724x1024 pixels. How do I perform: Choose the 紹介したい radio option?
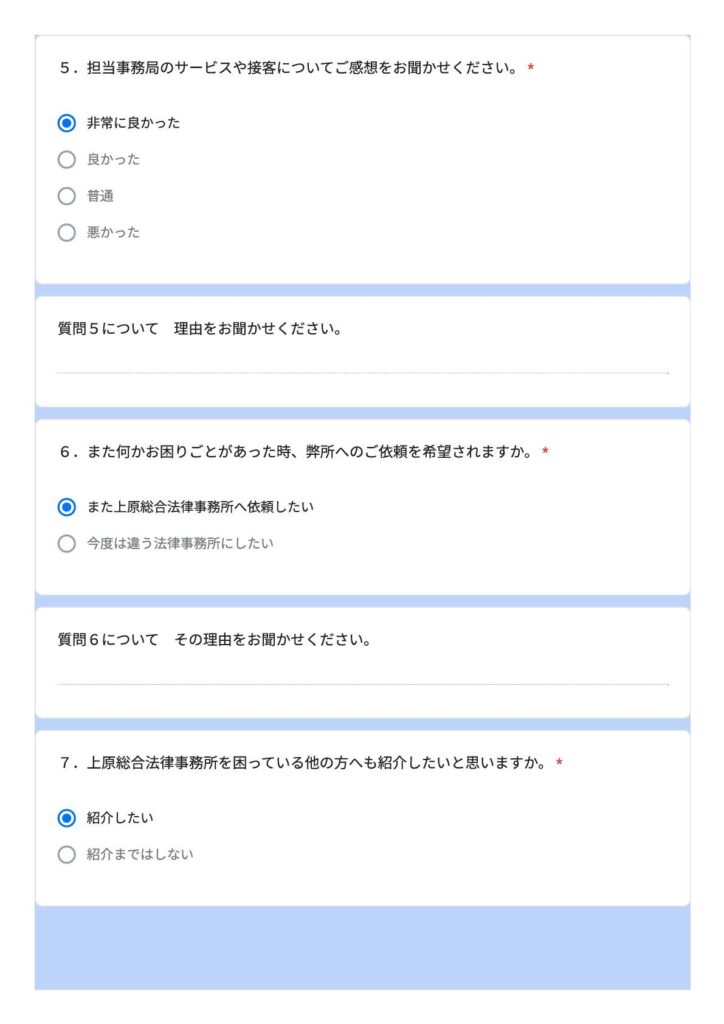(67, 818)
